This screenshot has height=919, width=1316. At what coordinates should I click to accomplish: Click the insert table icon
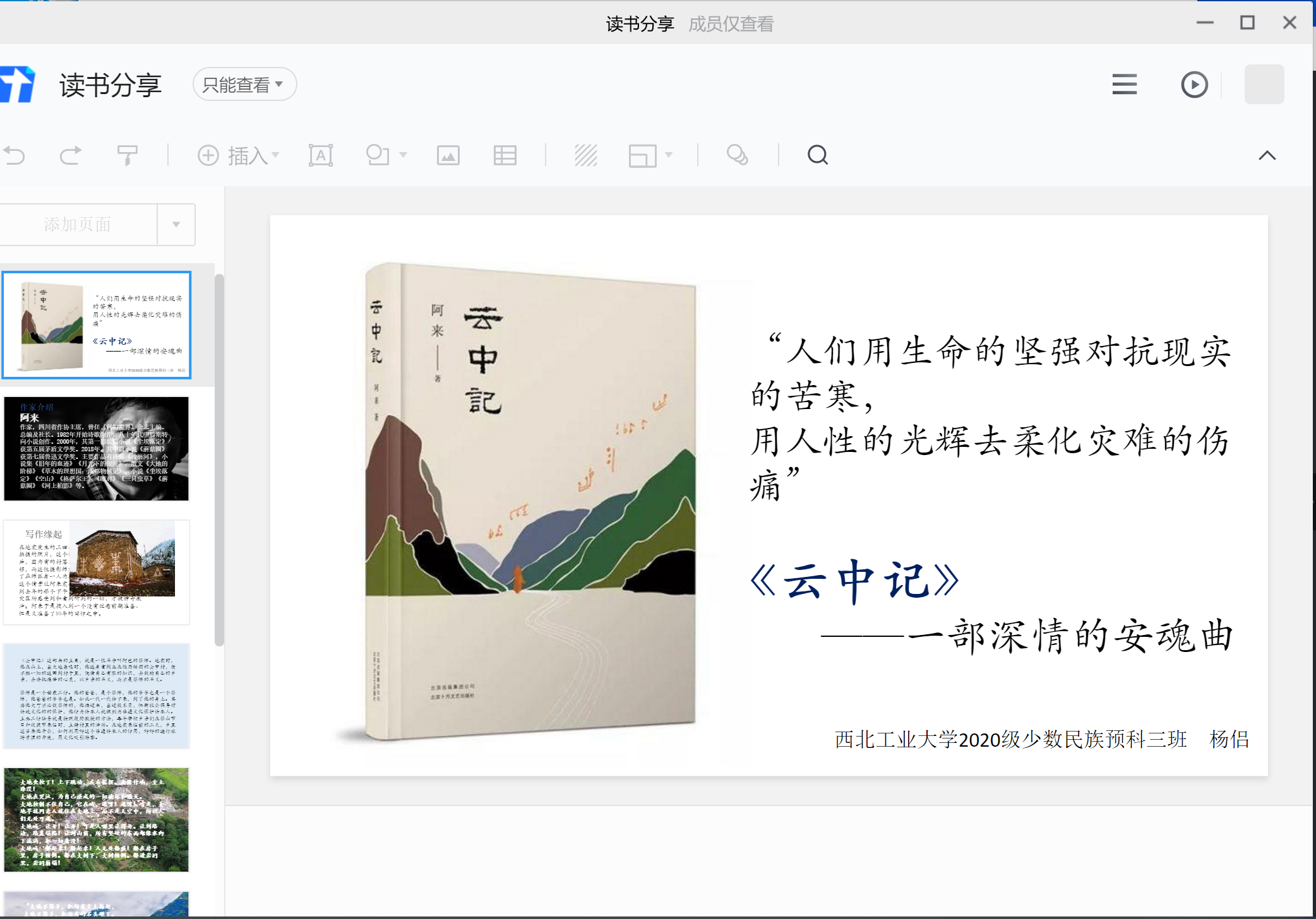tap(505, 155)
